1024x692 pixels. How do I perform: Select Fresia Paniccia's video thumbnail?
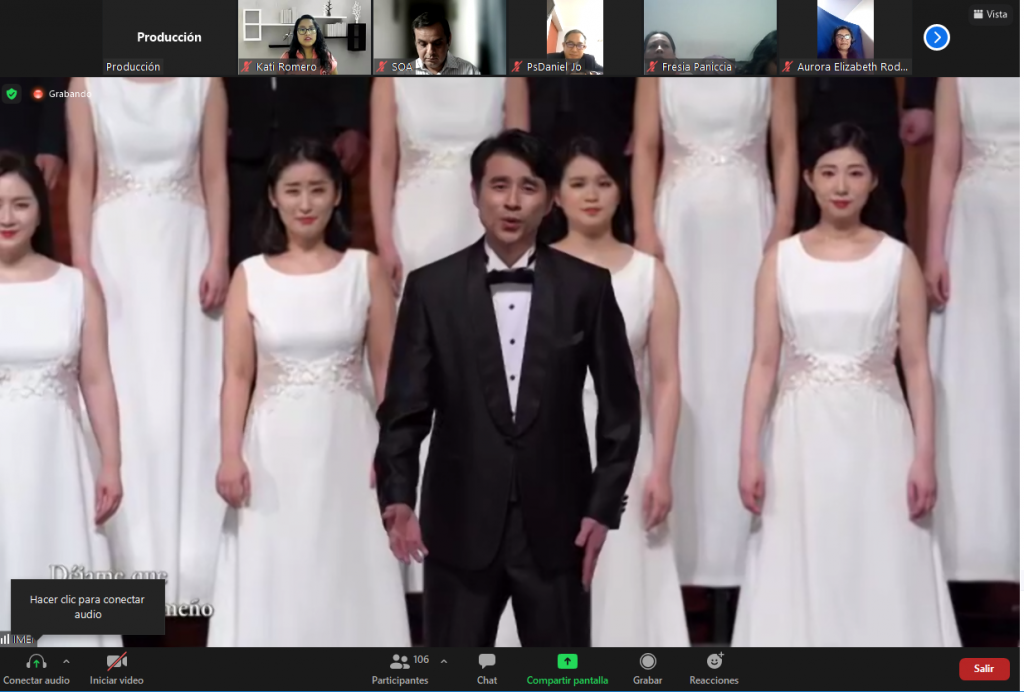711,37
